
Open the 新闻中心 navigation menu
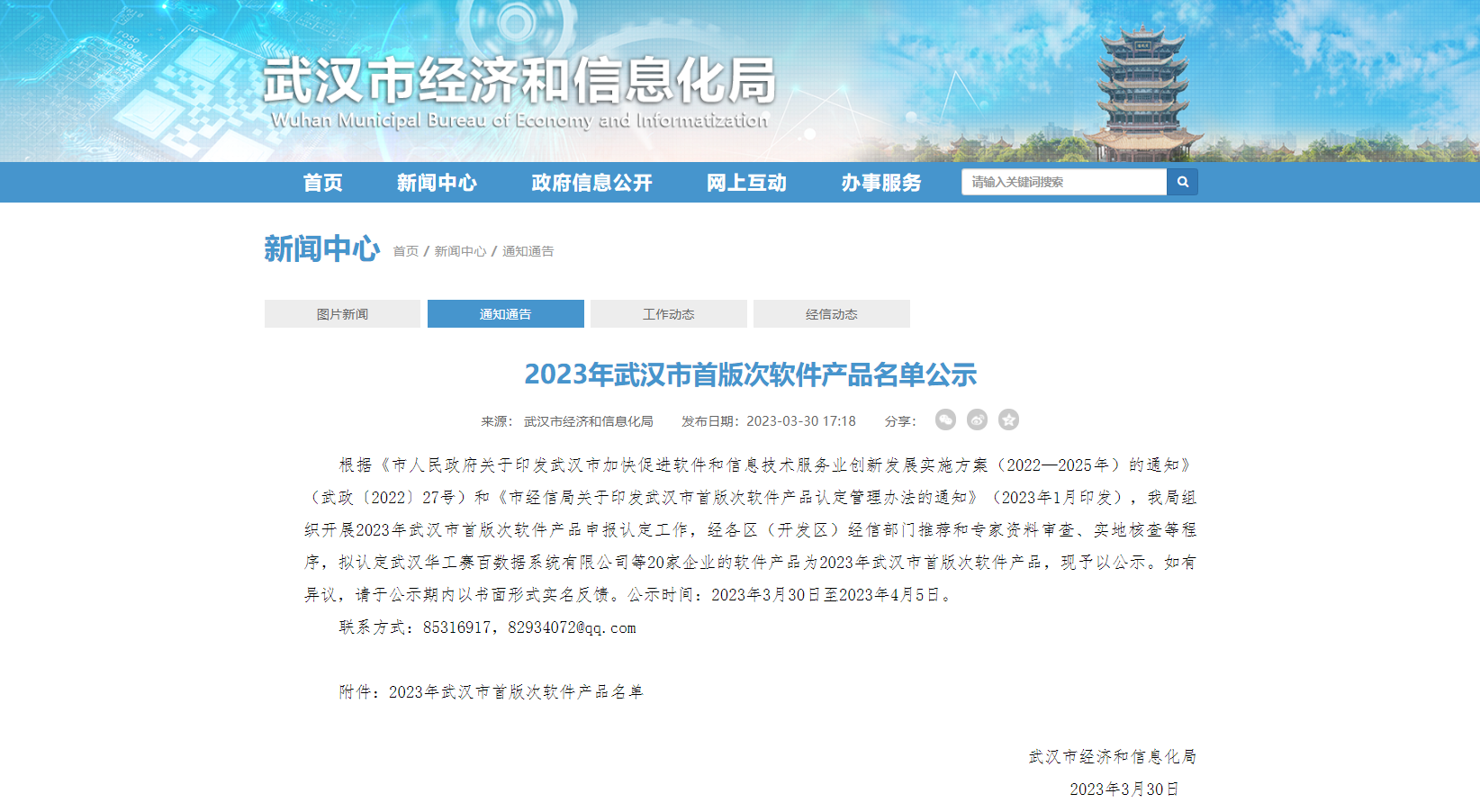(x=438, y=182)
